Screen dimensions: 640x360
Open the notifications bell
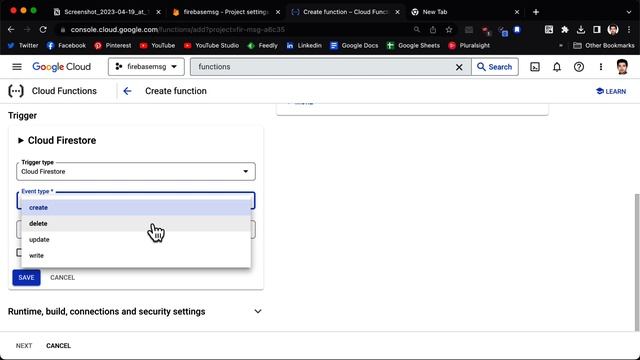pos(557,67)
